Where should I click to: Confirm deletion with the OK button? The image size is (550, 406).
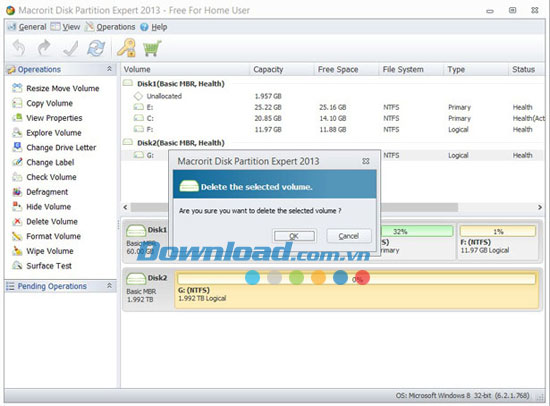coord(294,236)
